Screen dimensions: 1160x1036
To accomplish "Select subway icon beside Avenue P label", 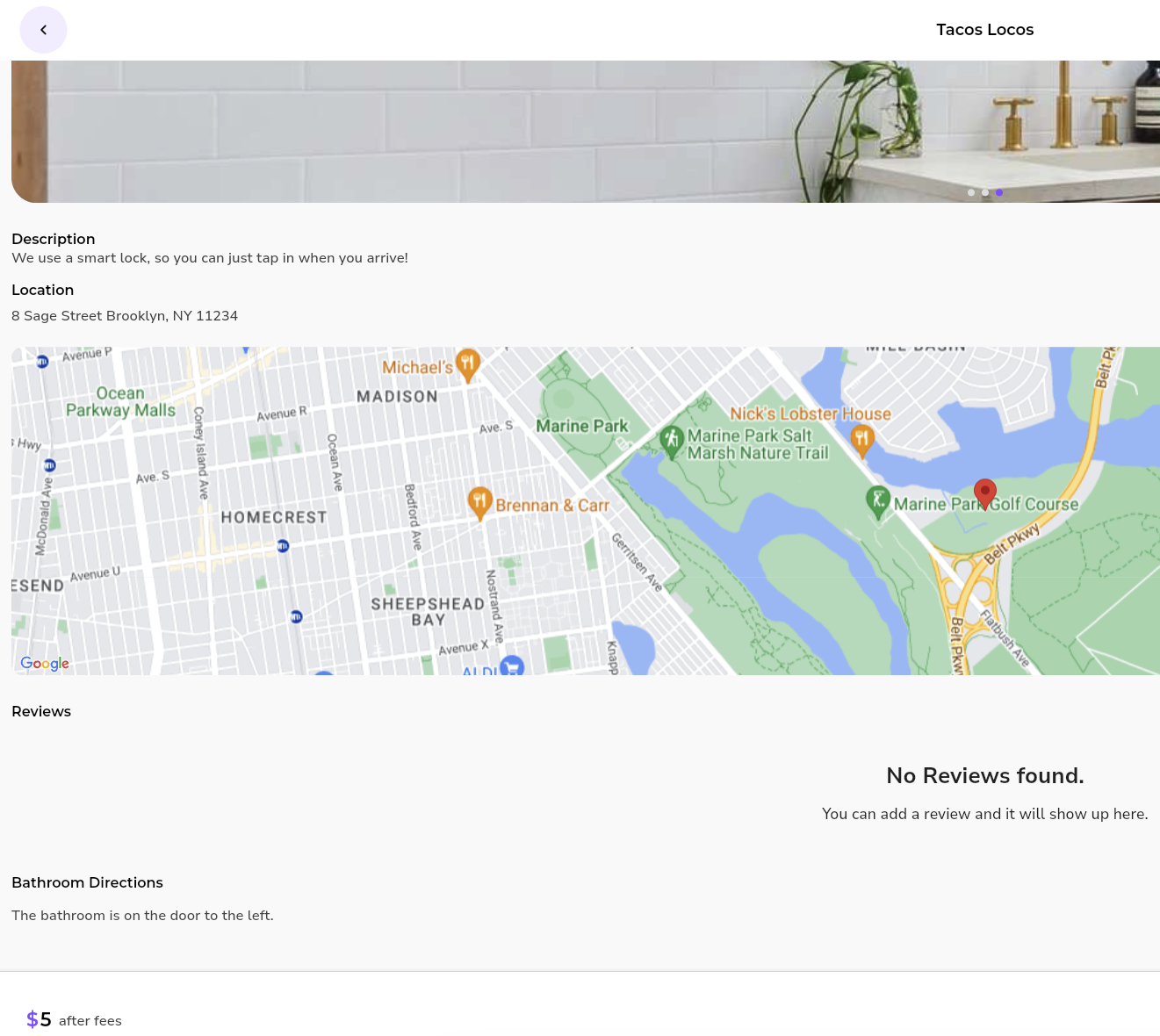I will (42, 361).
